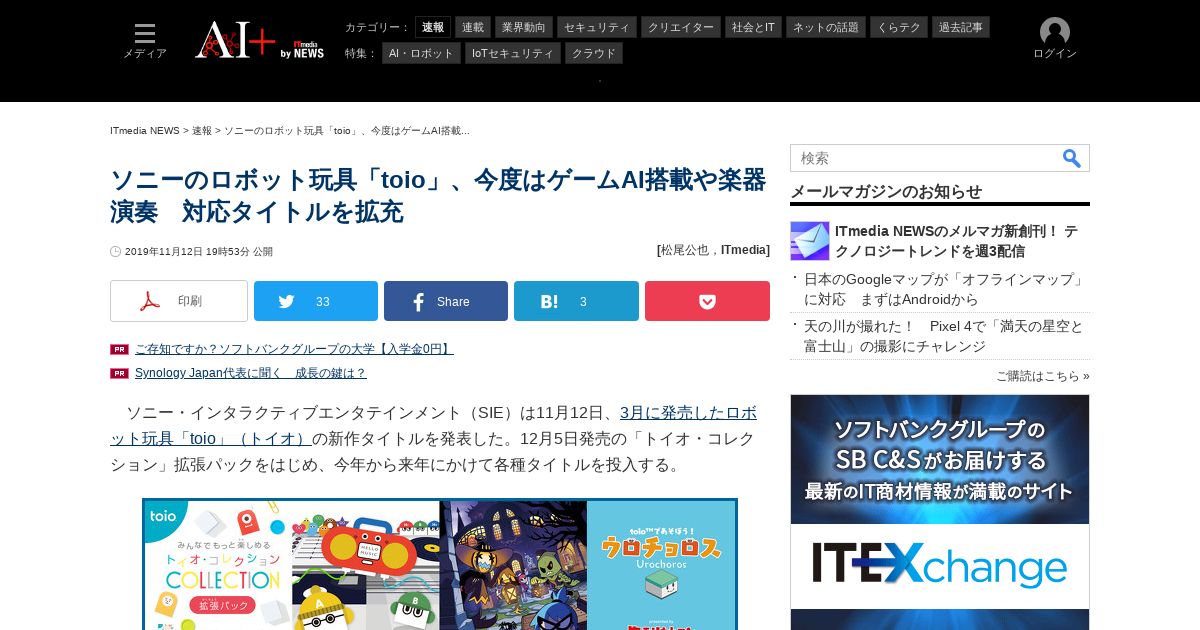The height and width of the screenshot is (630, 1200).
Task: Open the AI・ロボット feature tag
Action: pyautogui.click(x=421, y=53)
